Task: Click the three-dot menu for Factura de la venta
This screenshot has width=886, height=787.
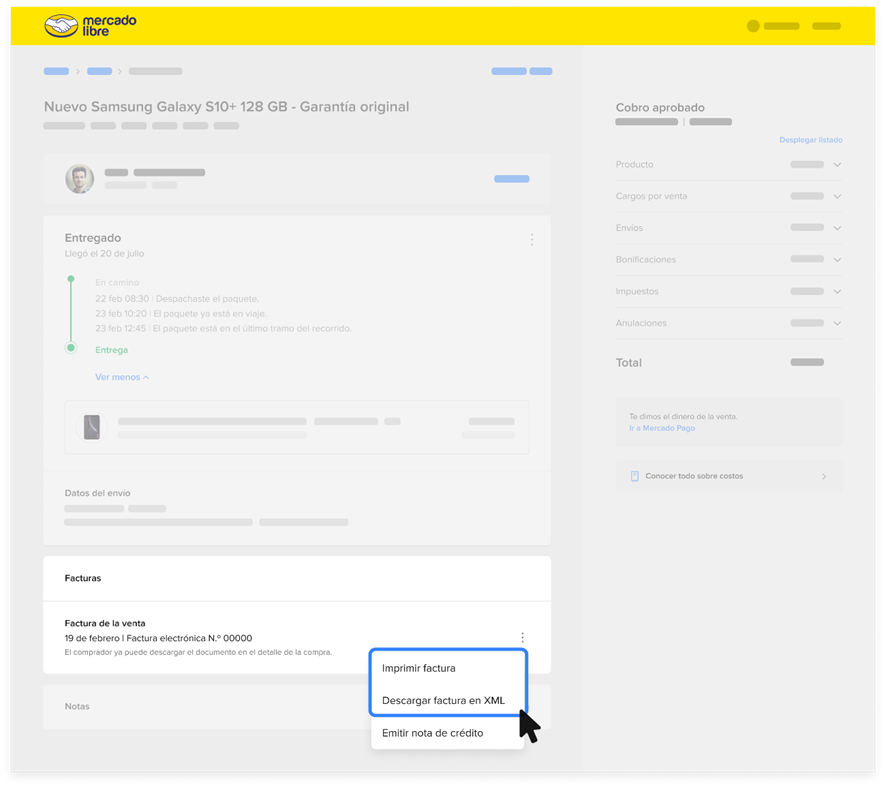Action: pyautogui.click(x=522, y=638)
